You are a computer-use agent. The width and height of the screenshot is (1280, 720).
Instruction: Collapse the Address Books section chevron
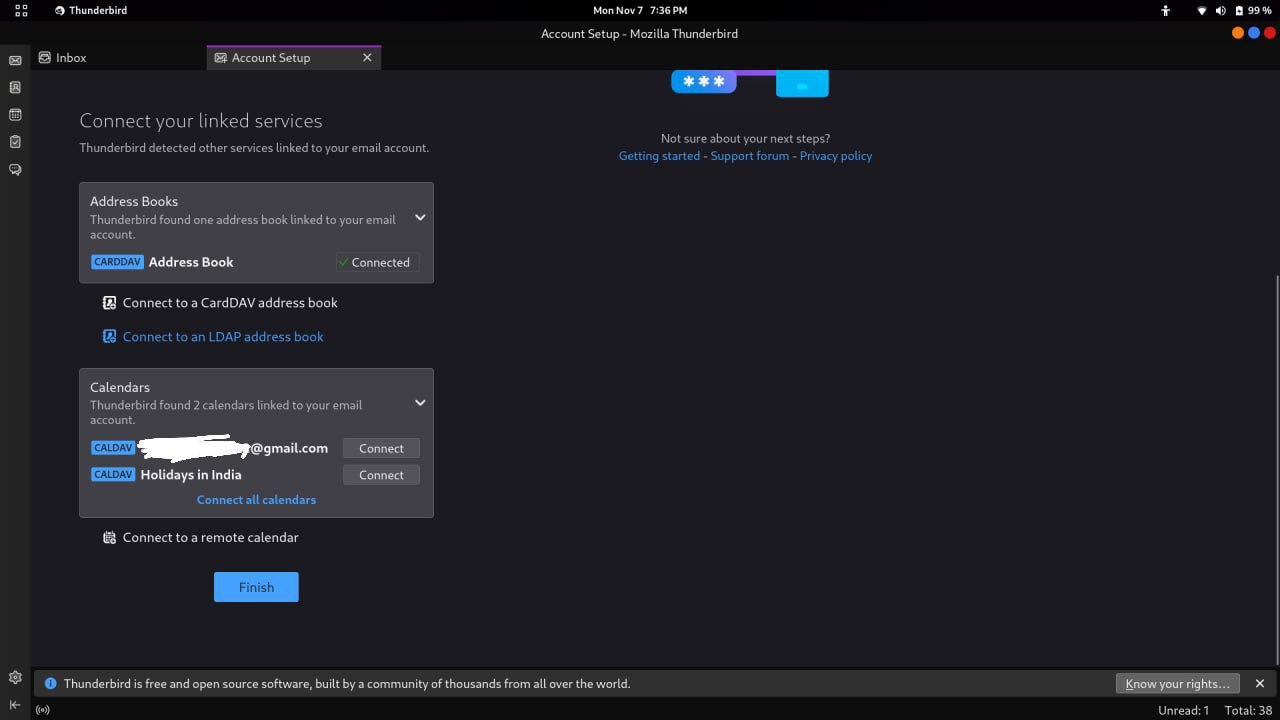click(420, 217)
